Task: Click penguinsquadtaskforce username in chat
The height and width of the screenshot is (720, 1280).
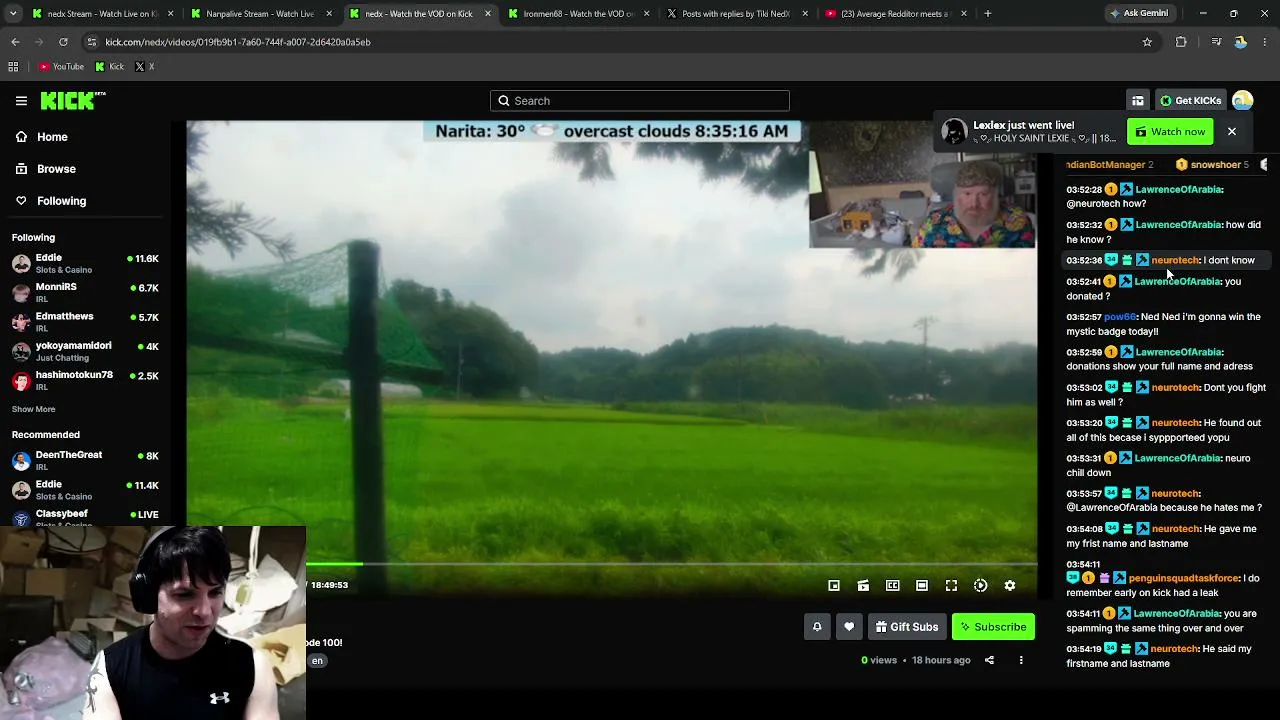Action: coord(1184,578)
